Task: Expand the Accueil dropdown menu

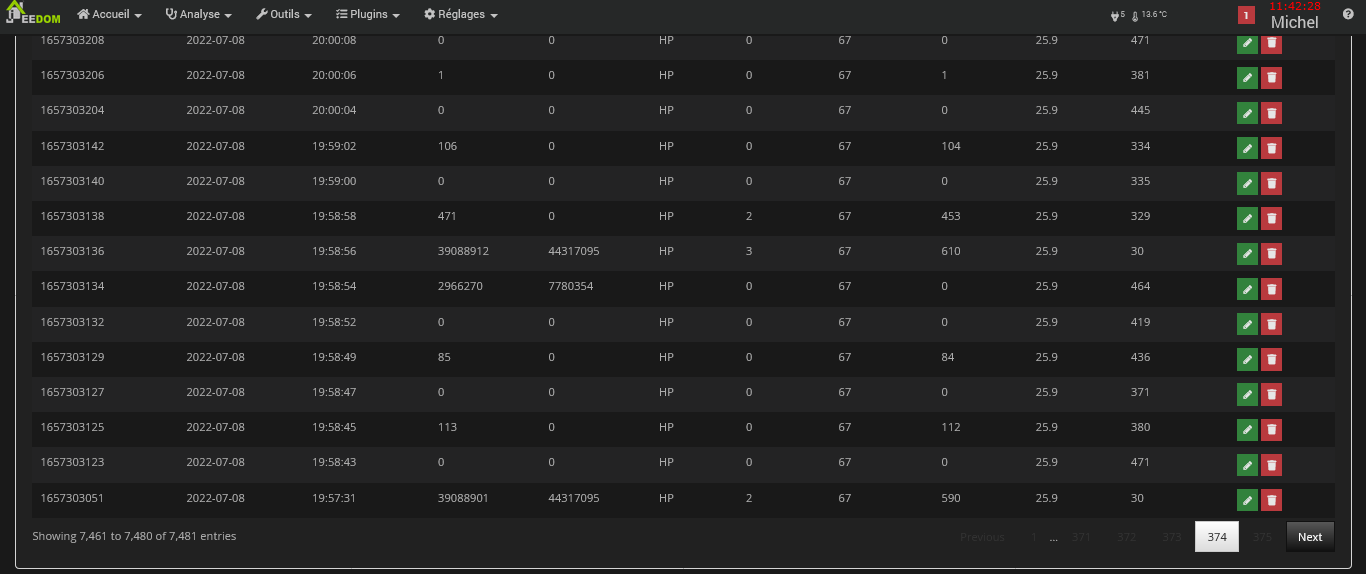Action: coord(110,15)
